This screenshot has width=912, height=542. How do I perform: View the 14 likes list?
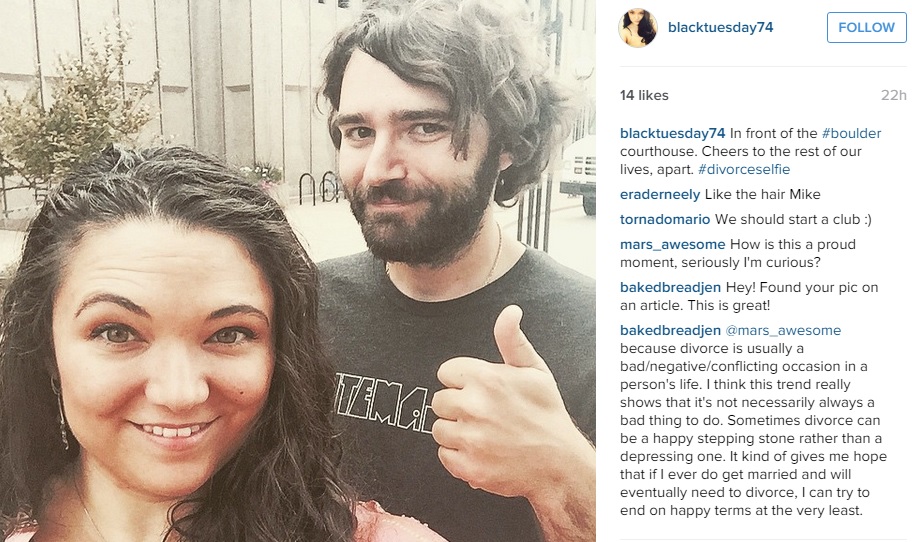click(x=644, y=95)
